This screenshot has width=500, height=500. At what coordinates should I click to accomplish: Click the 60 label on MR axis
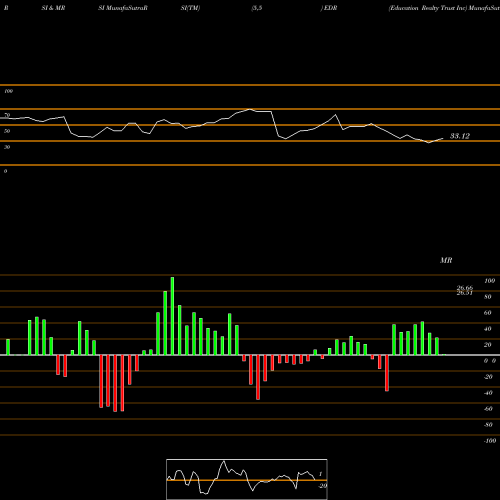tap(488, 313)
